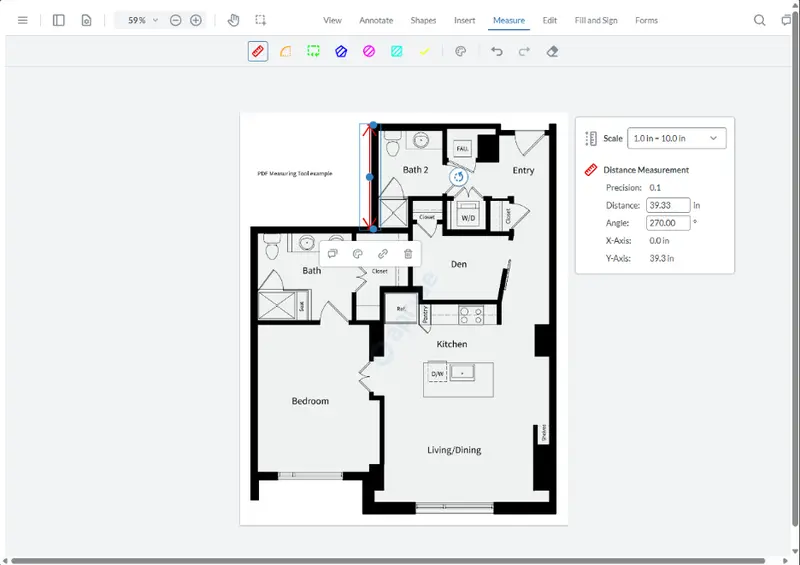Zoom out with the minus button

click(176, 20)
